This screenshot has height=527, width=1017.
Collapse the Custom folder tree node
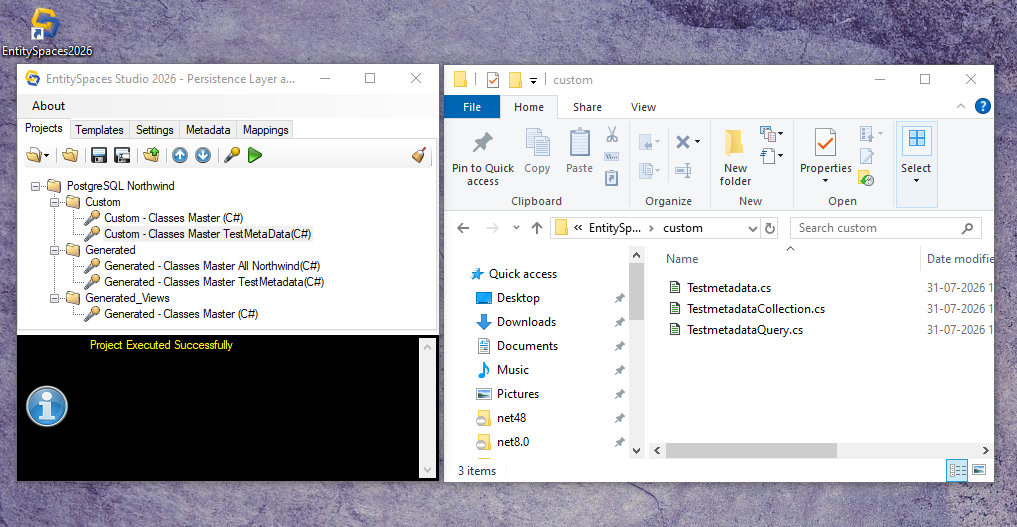(x=55, y=202)
